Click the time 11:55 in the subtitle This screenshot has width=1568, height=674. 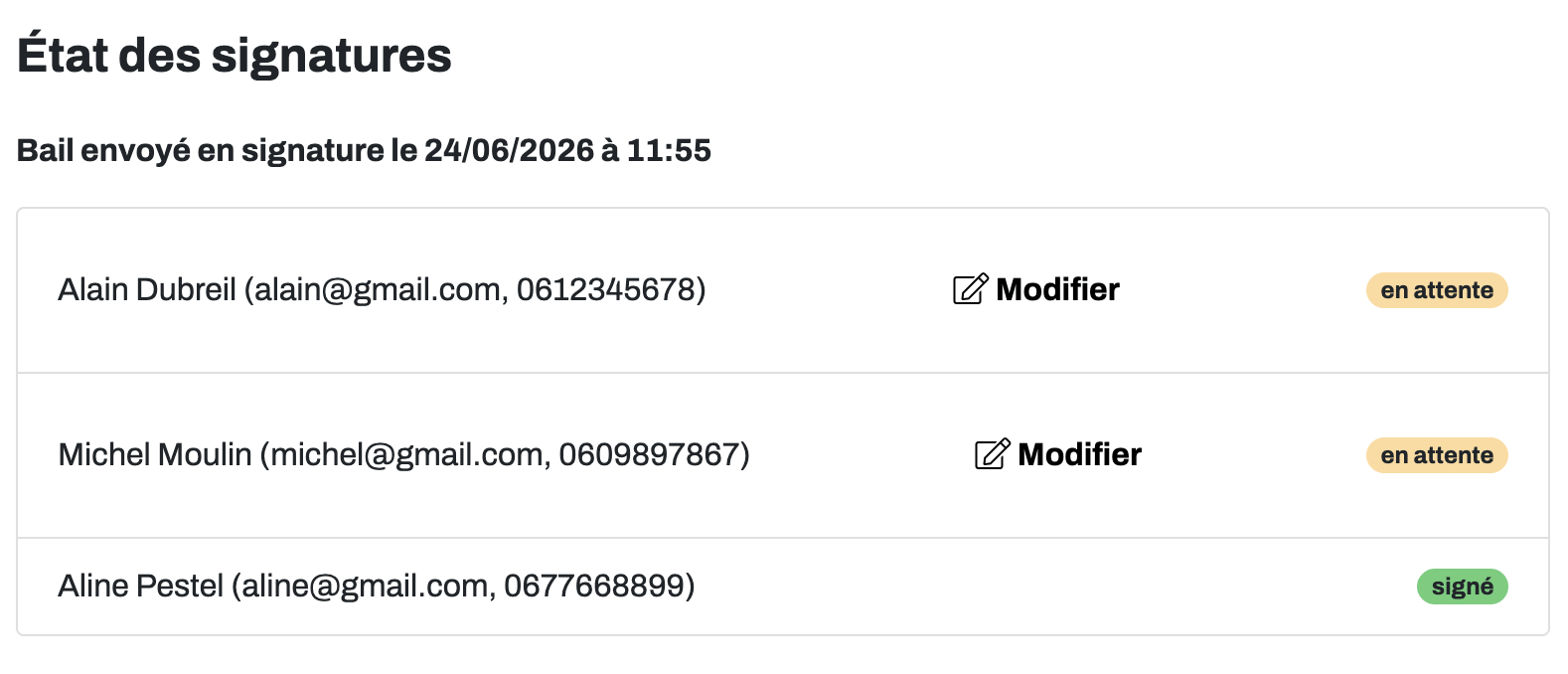pos(669,150)
